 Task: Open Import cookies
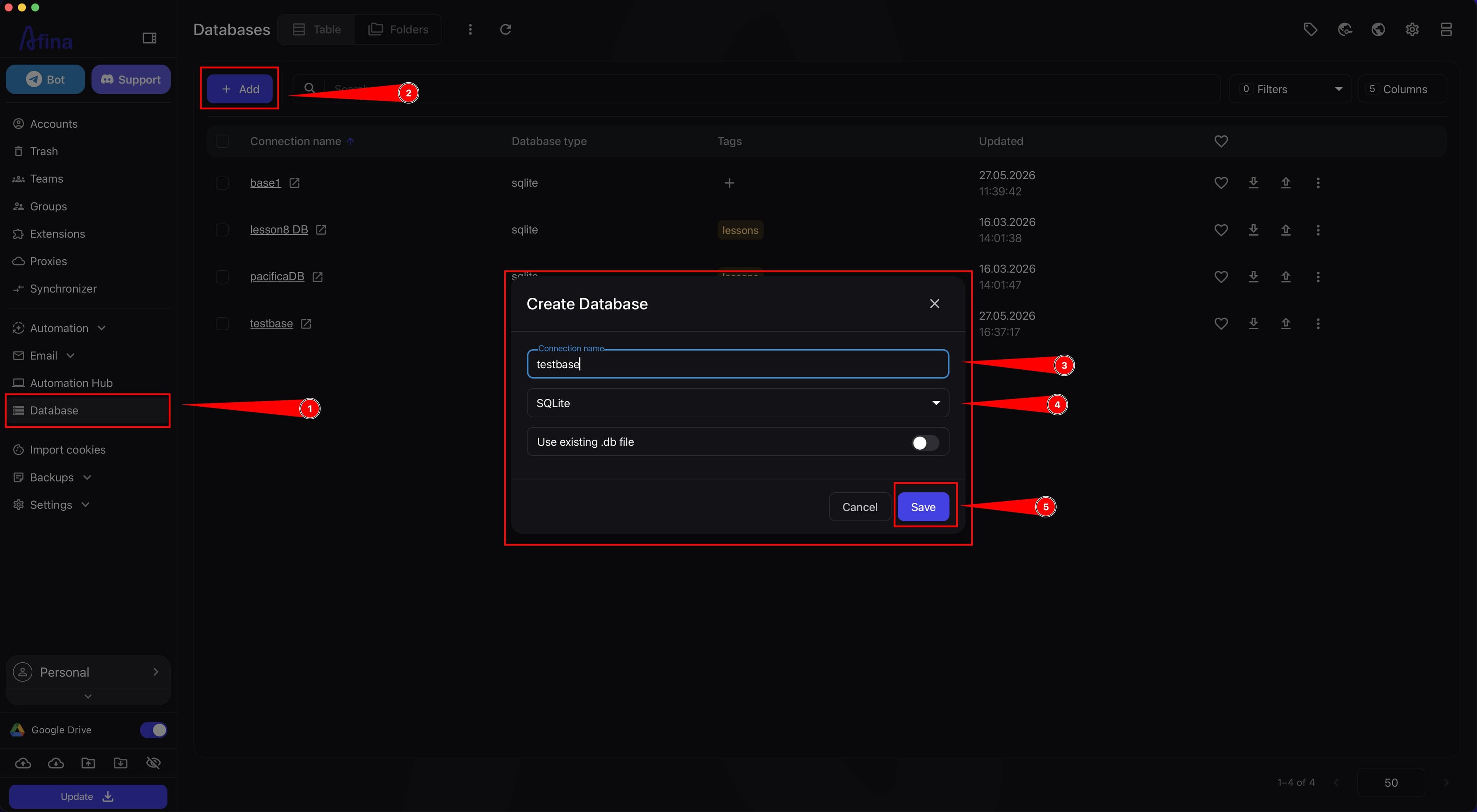(68, 450)
